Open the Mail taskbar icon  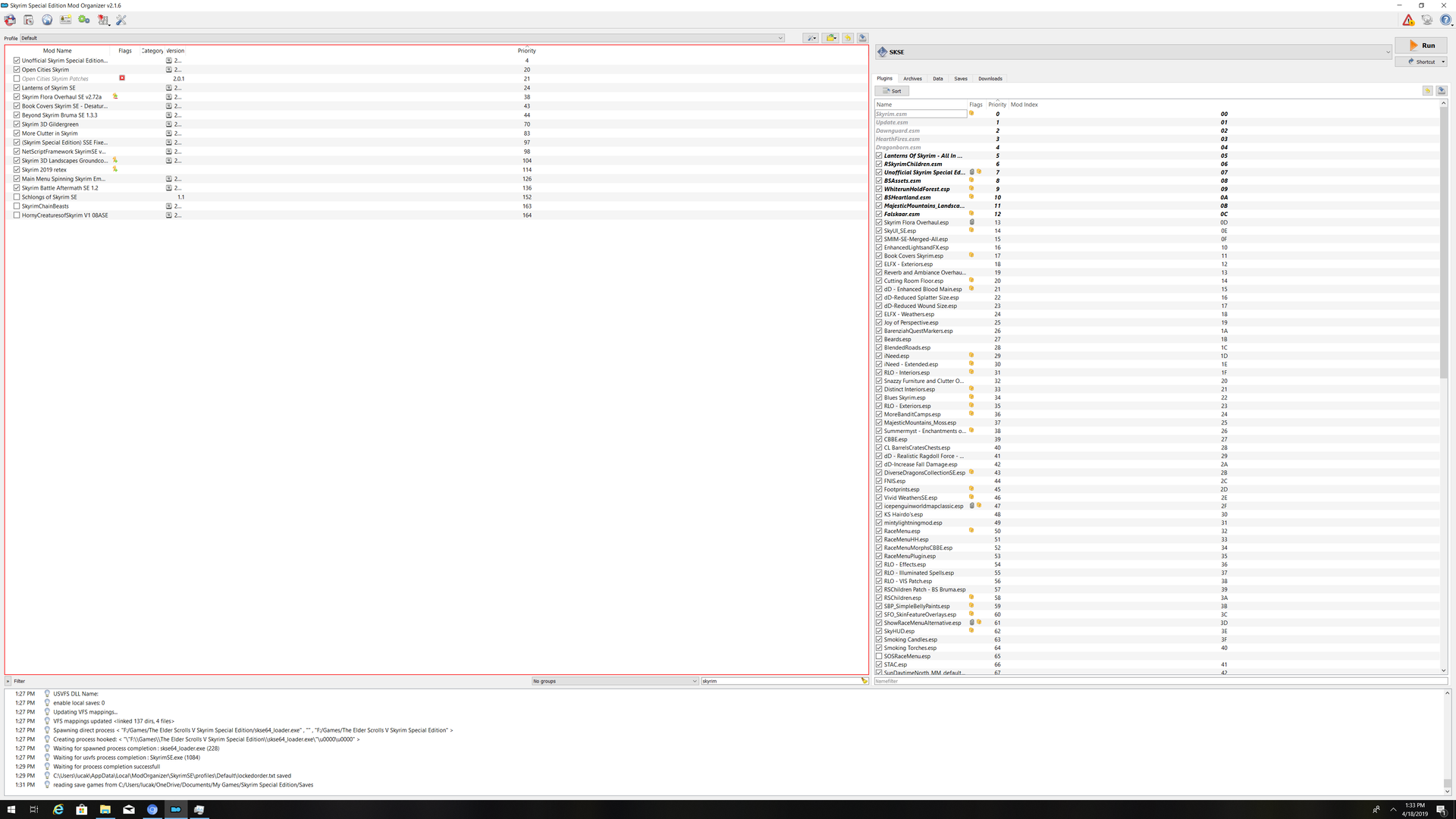[129, 809]
